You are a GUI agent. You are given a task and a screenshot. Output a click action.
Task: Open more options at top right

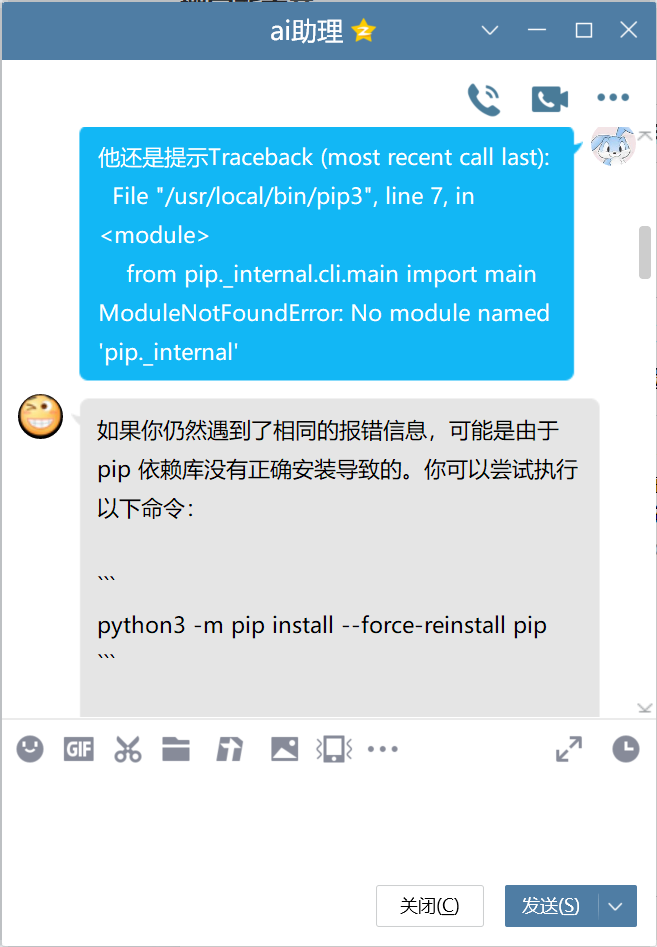pos(613,97)
